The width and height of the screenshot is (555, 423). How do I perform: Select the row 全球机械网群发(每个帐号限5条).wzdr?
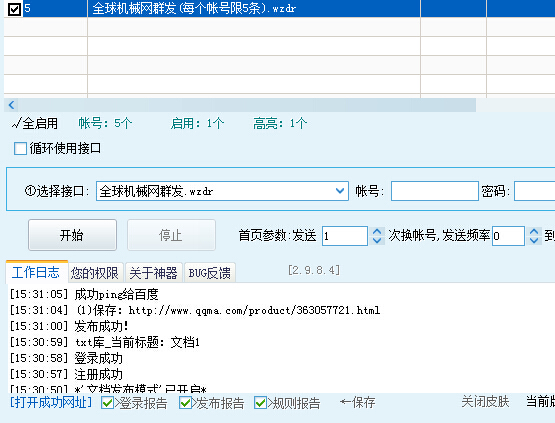coord(279,8)
